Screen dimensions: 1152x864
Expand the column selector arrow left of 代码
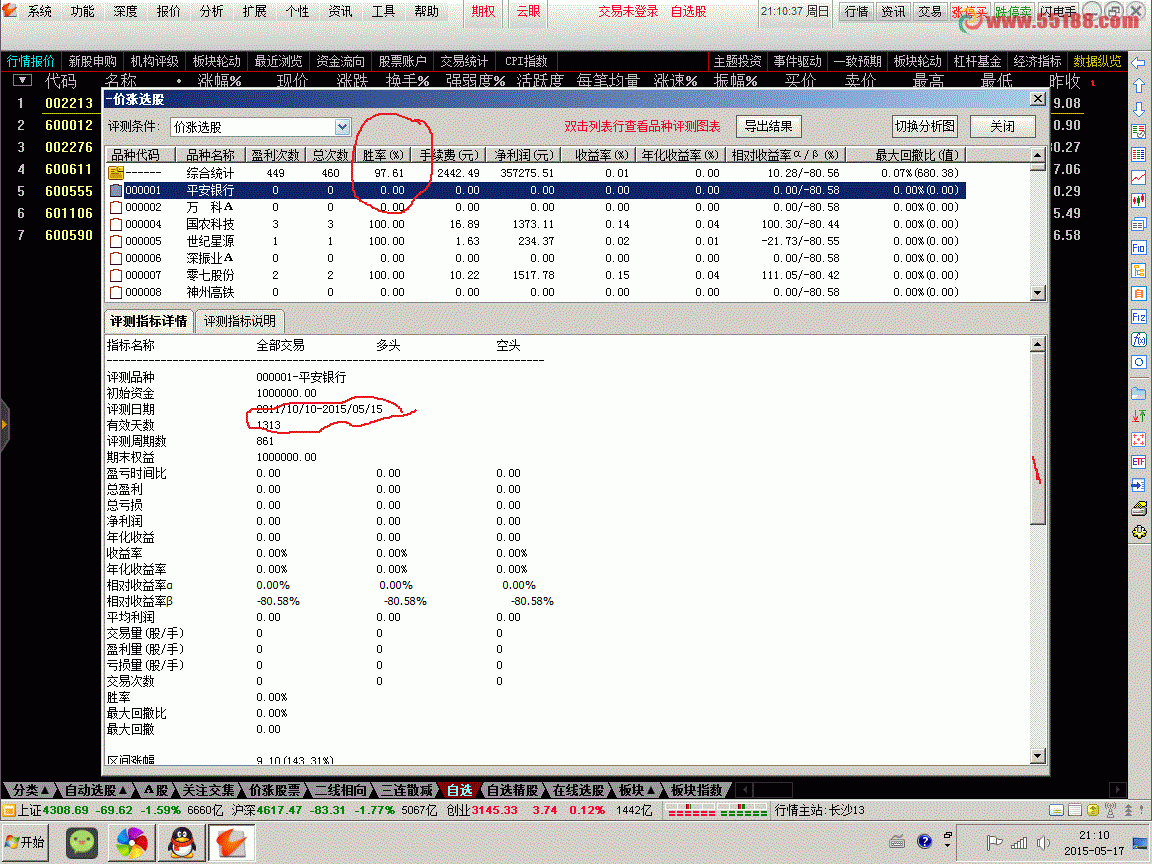click(x=22, y=80)
